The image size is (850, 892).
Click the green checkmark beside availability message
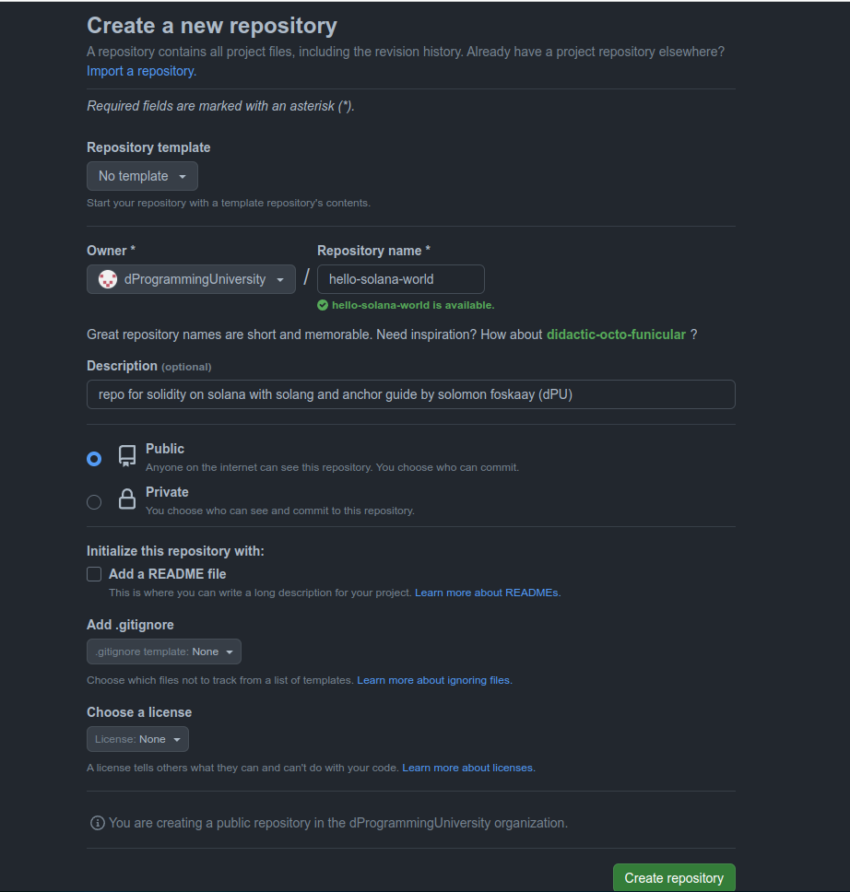tap(322, 305)
